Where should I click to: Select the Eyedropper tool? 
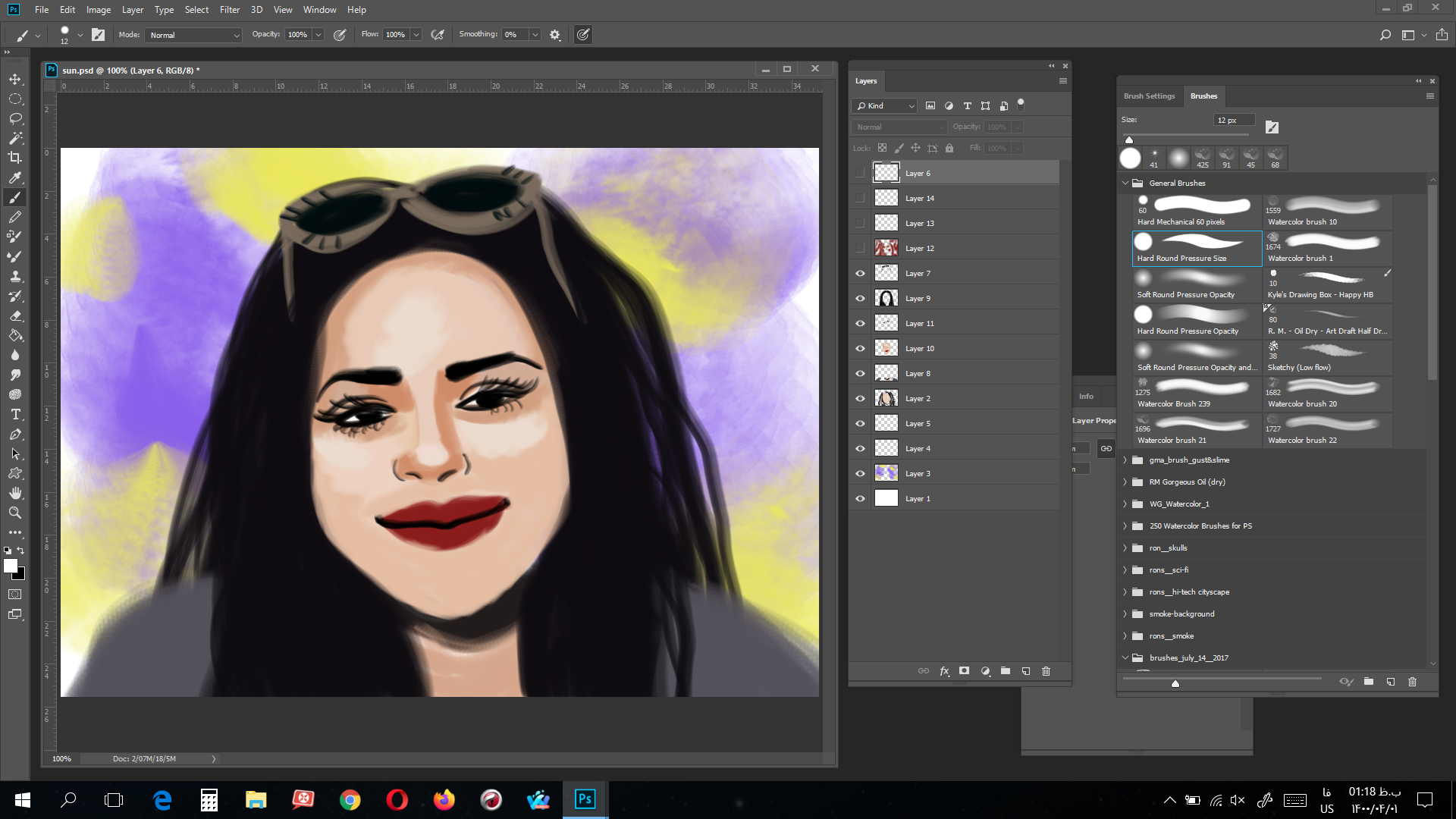click(15, 177)
